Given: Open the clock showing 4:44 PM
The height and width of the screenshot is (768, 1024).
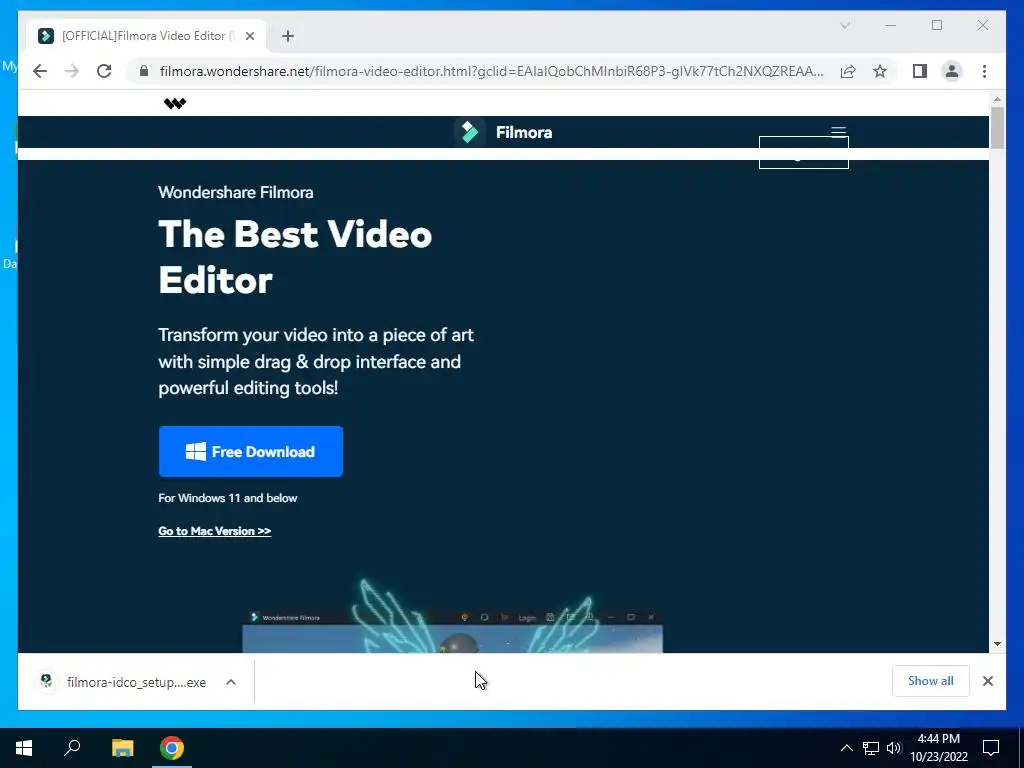Looking at the screenshot, I should click(938, 748).
